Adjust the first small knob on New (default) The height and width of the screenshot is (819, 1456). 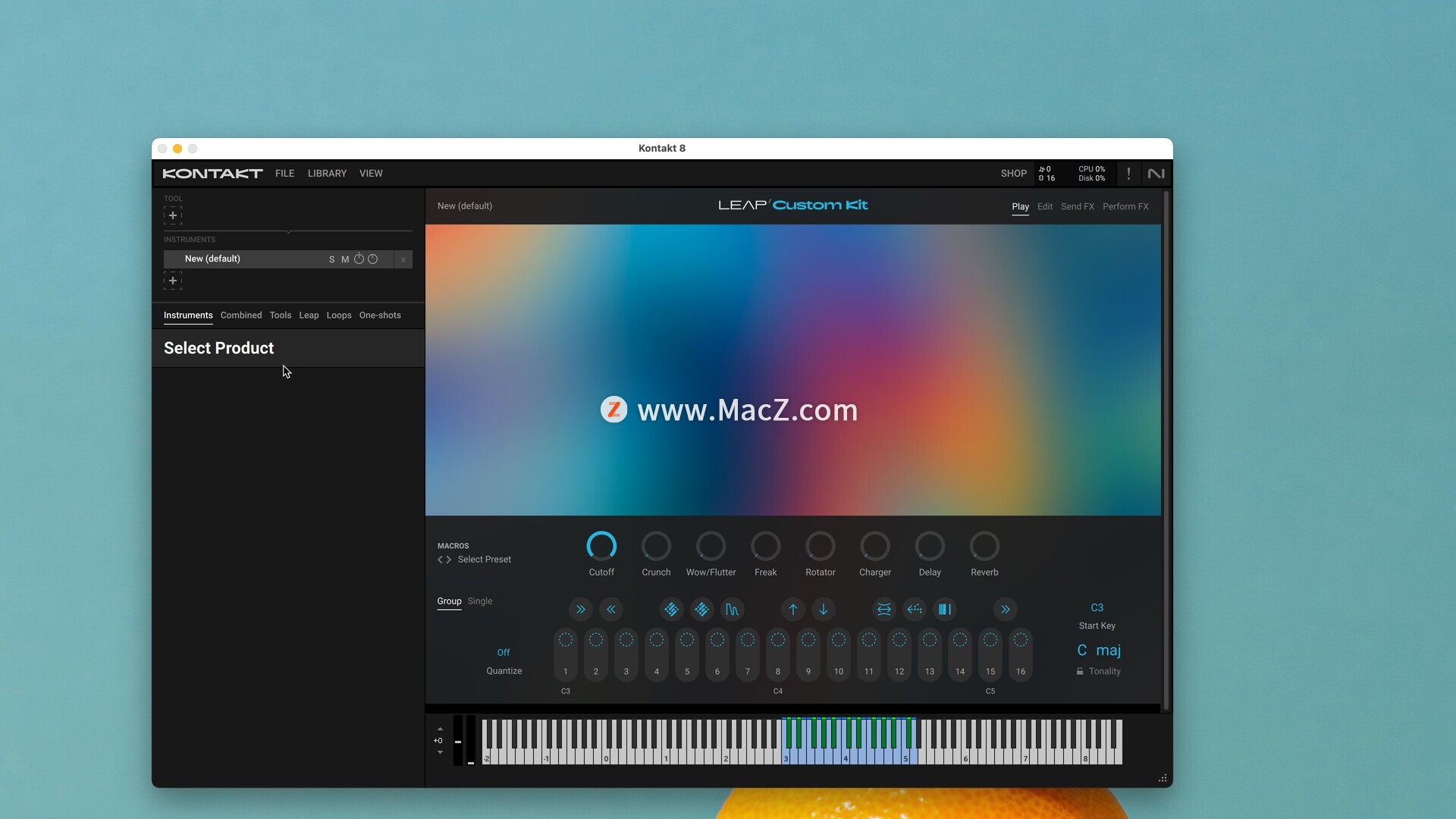(359, 259)
